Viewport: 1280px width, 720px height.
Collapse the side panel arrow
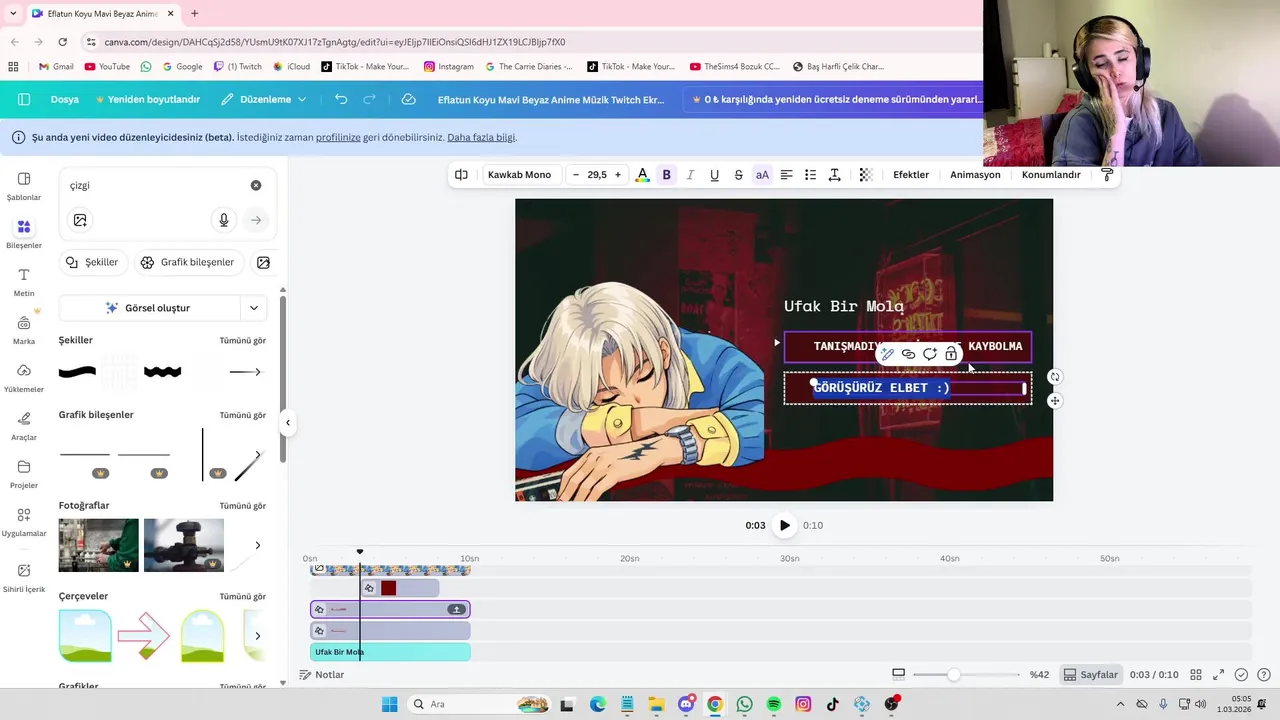[x=288, y=422]
